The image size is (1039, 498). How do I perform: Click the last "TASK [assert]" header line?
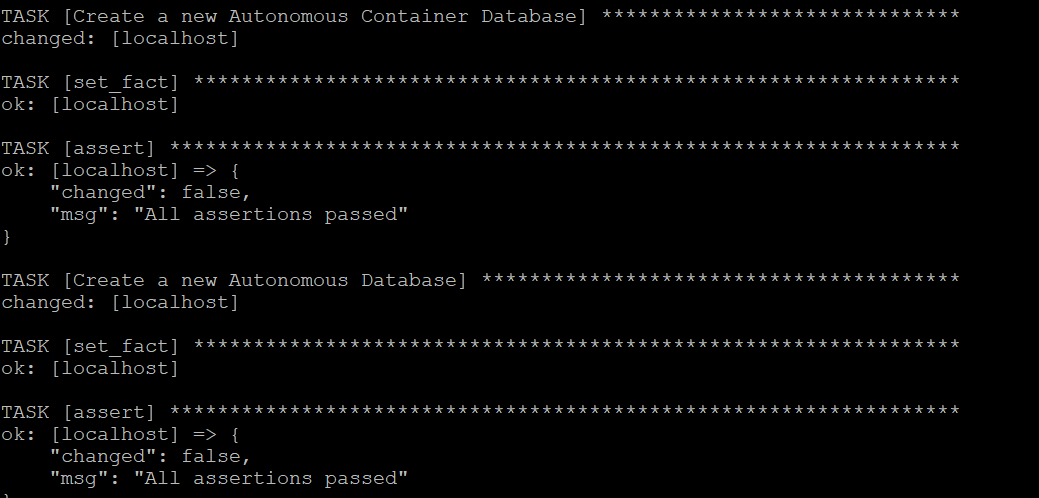[x=78, y=412]
